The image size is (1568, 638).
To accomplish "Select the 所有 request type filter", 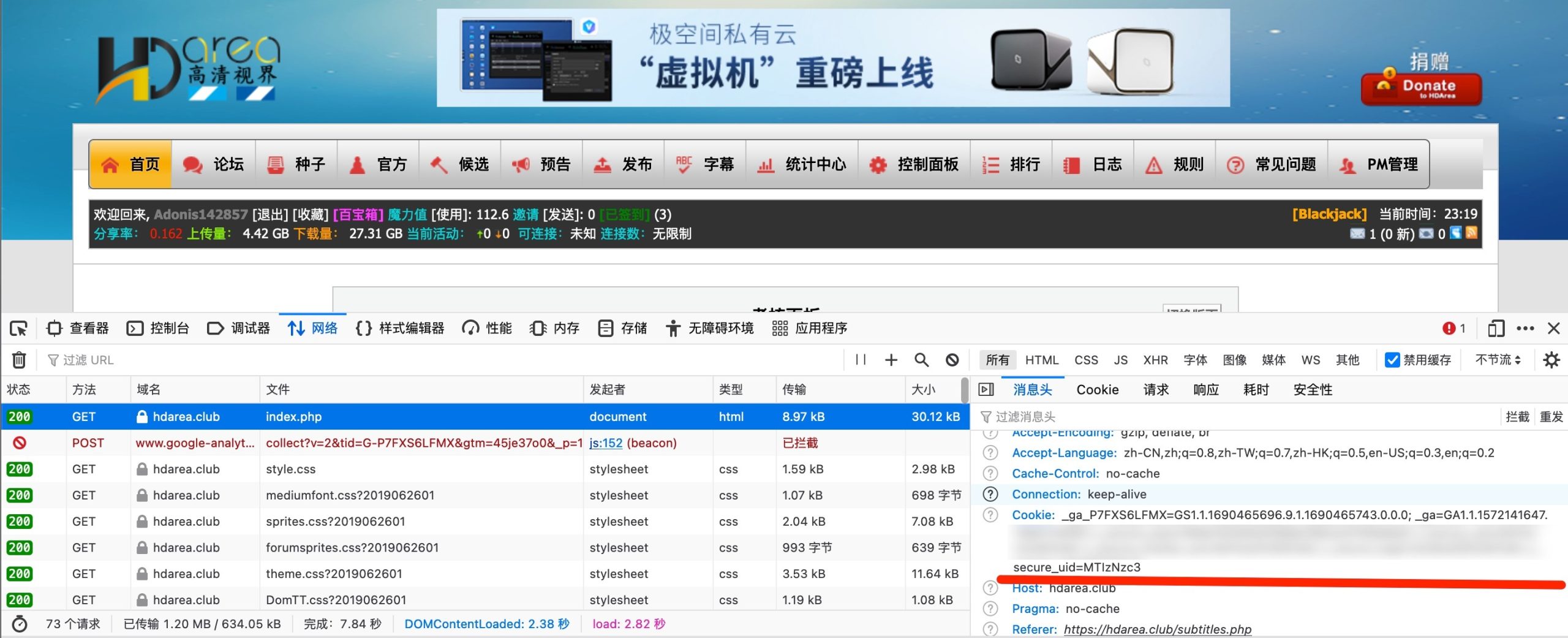I will pyautogui.click(x=997, y=360).
